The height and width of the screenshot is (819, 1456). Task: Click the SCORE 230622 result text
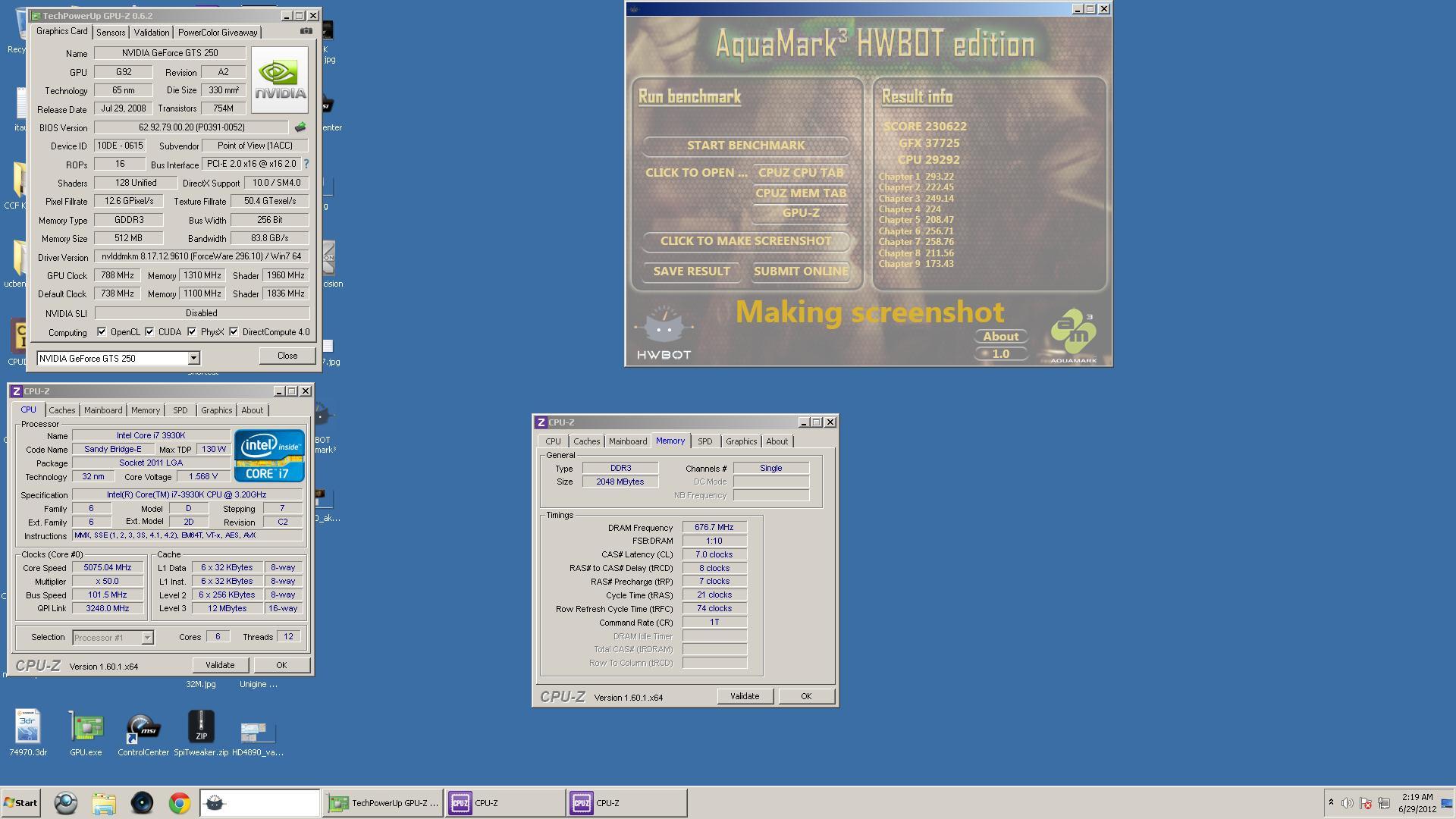pyautogui.click(x=925, y=127)
